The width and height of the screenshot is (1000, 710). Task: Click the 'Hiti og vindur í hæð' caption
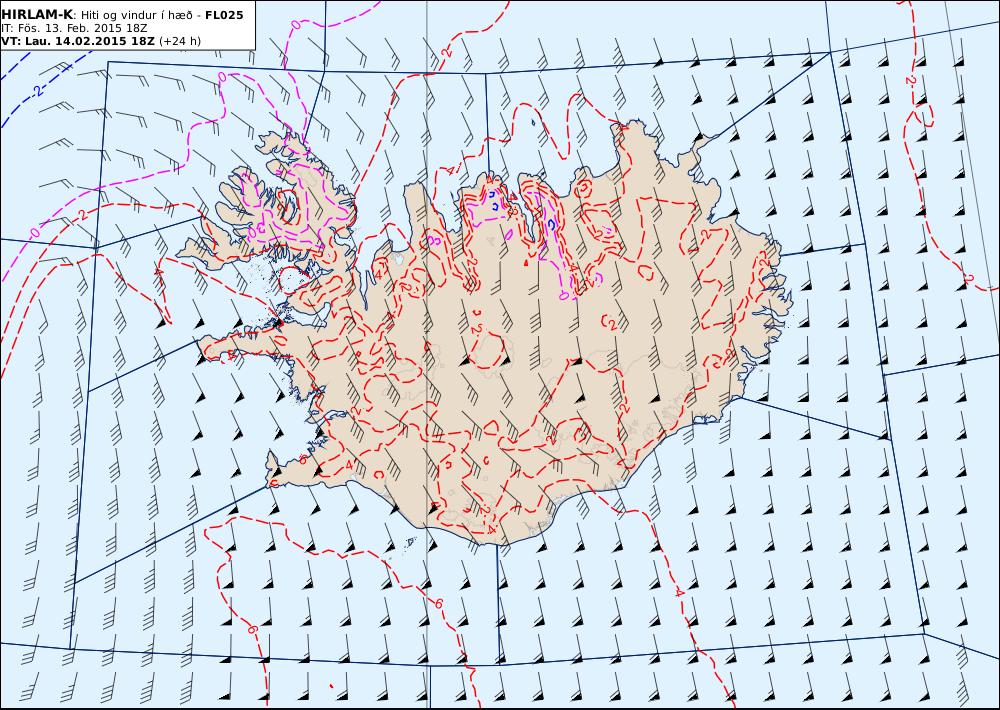[136, 15]
